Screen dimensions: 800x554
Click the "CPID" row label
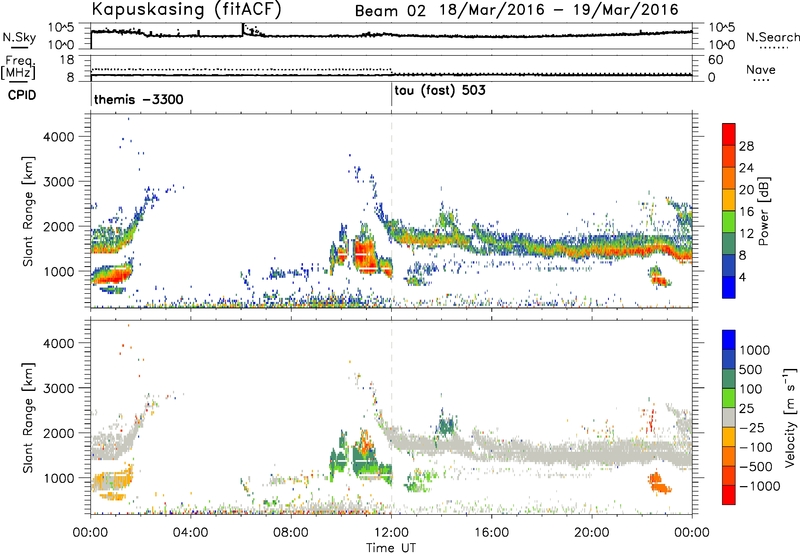point(22,95)
